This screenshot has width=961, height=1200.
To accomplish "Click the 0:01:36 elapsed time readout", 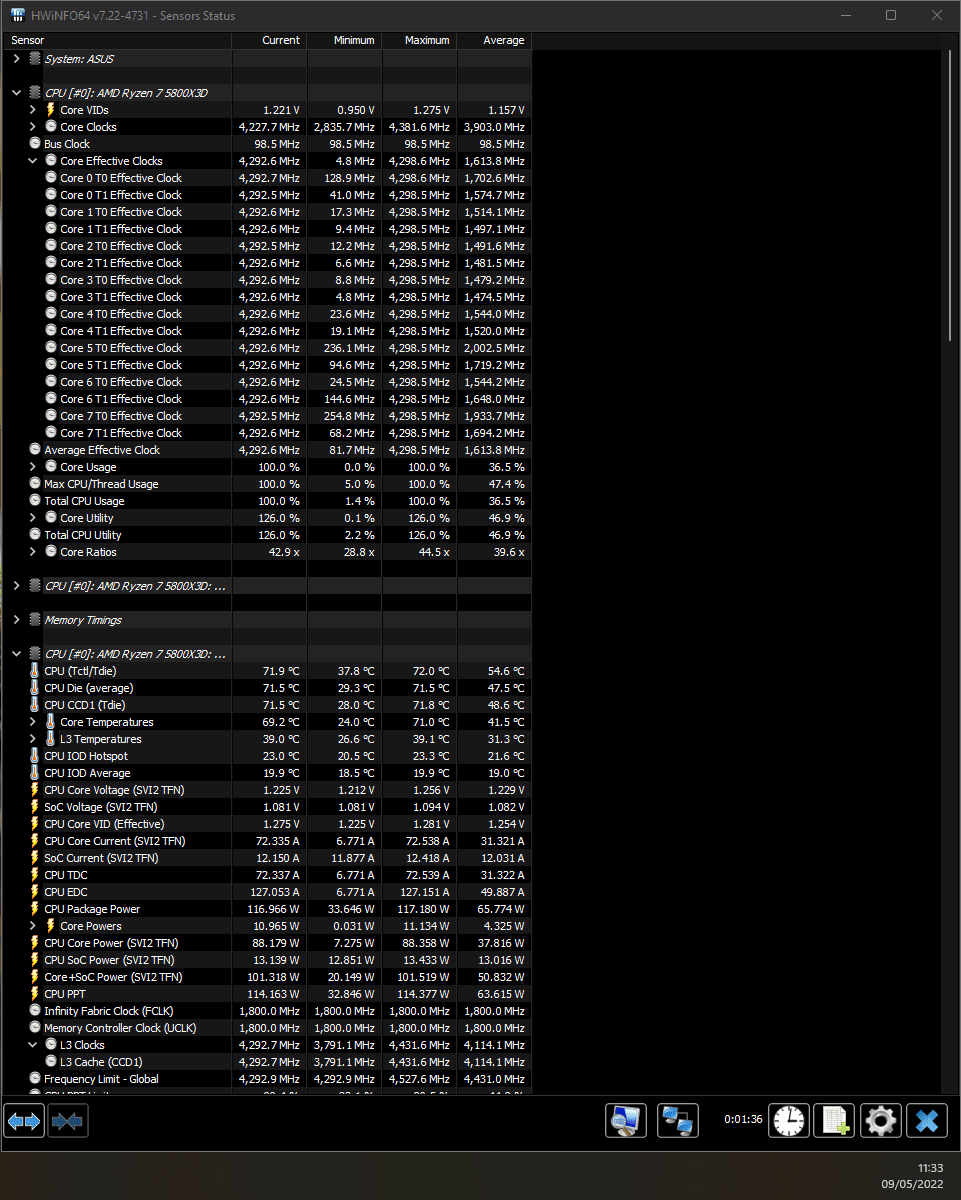I will (742, 1120).
